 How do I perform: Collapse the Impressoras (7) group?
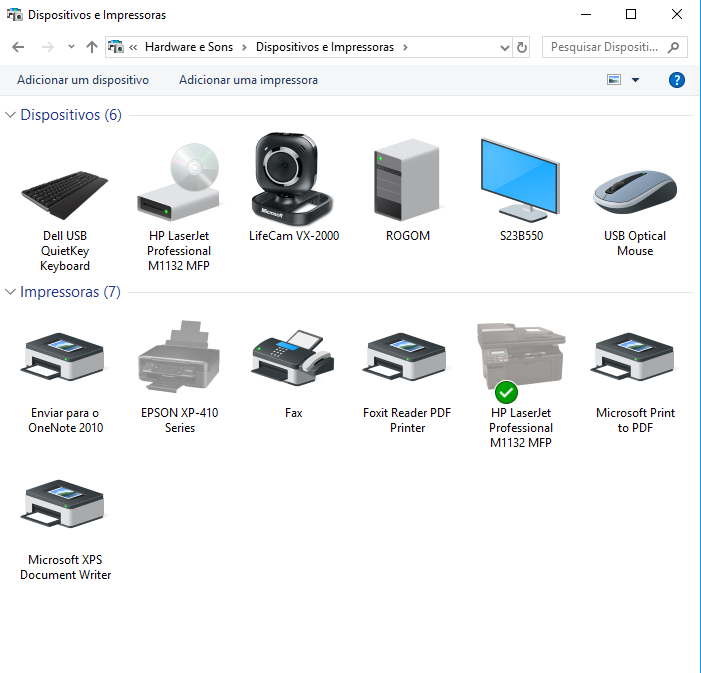point(10,292)
